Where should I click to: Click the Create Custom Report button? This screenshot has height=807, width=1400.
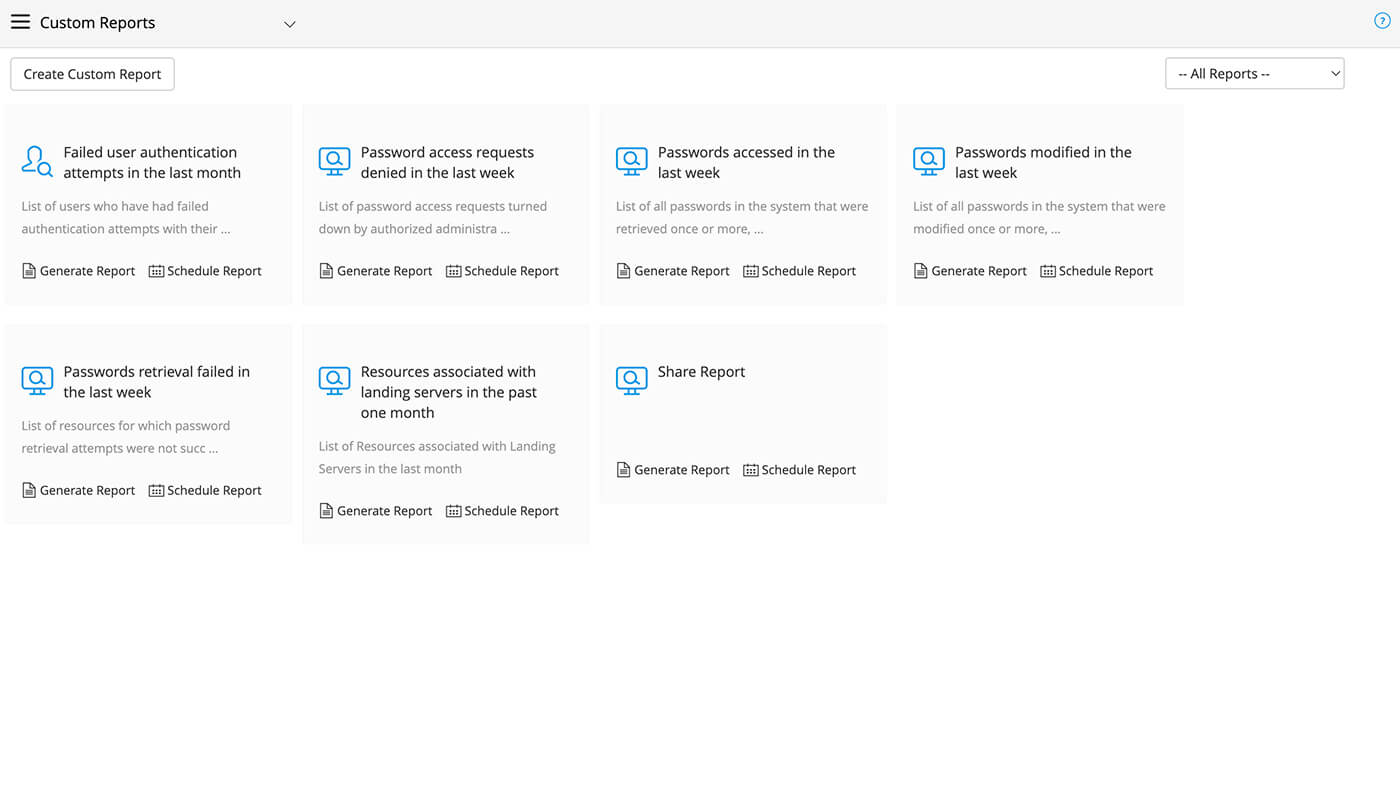pyautogui.click(x=92, y=74)
